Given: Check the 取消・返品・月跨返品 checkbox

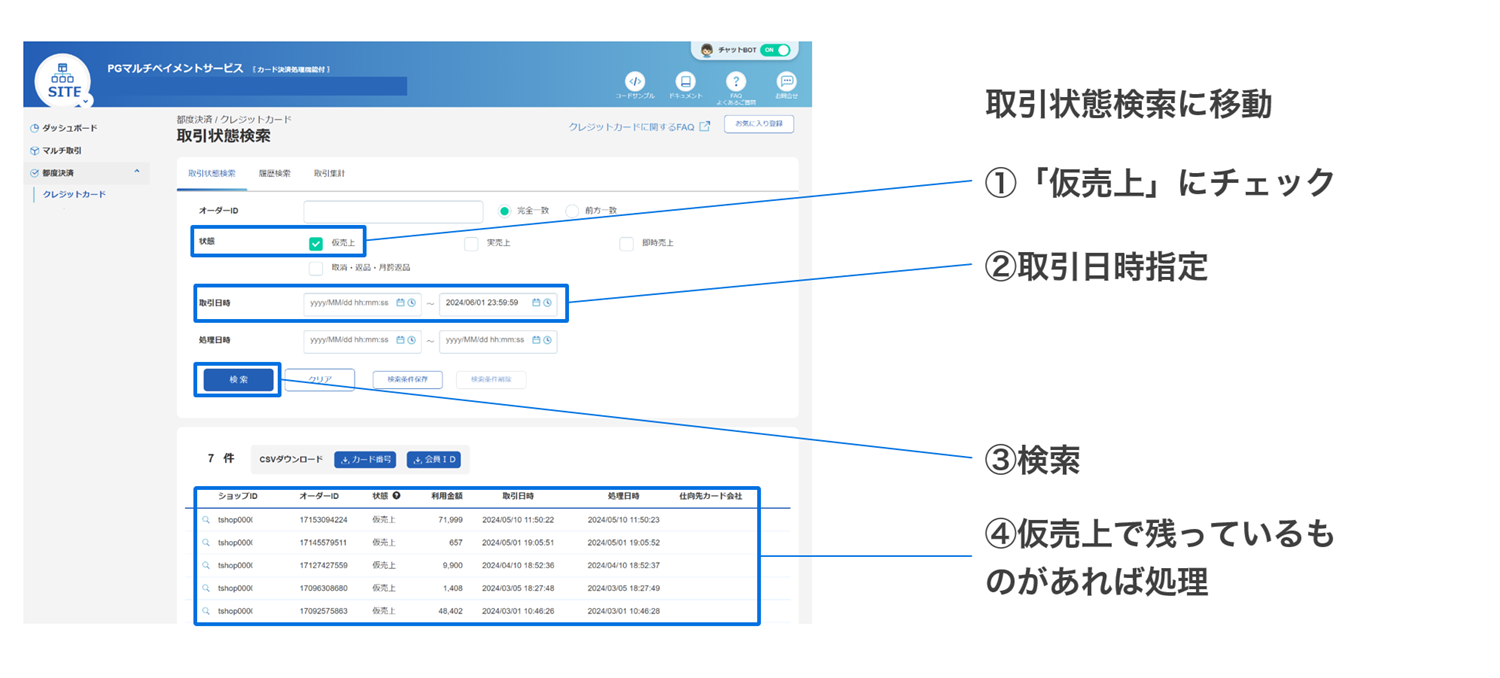Looking at the screenshot, I should click(316, 268).
